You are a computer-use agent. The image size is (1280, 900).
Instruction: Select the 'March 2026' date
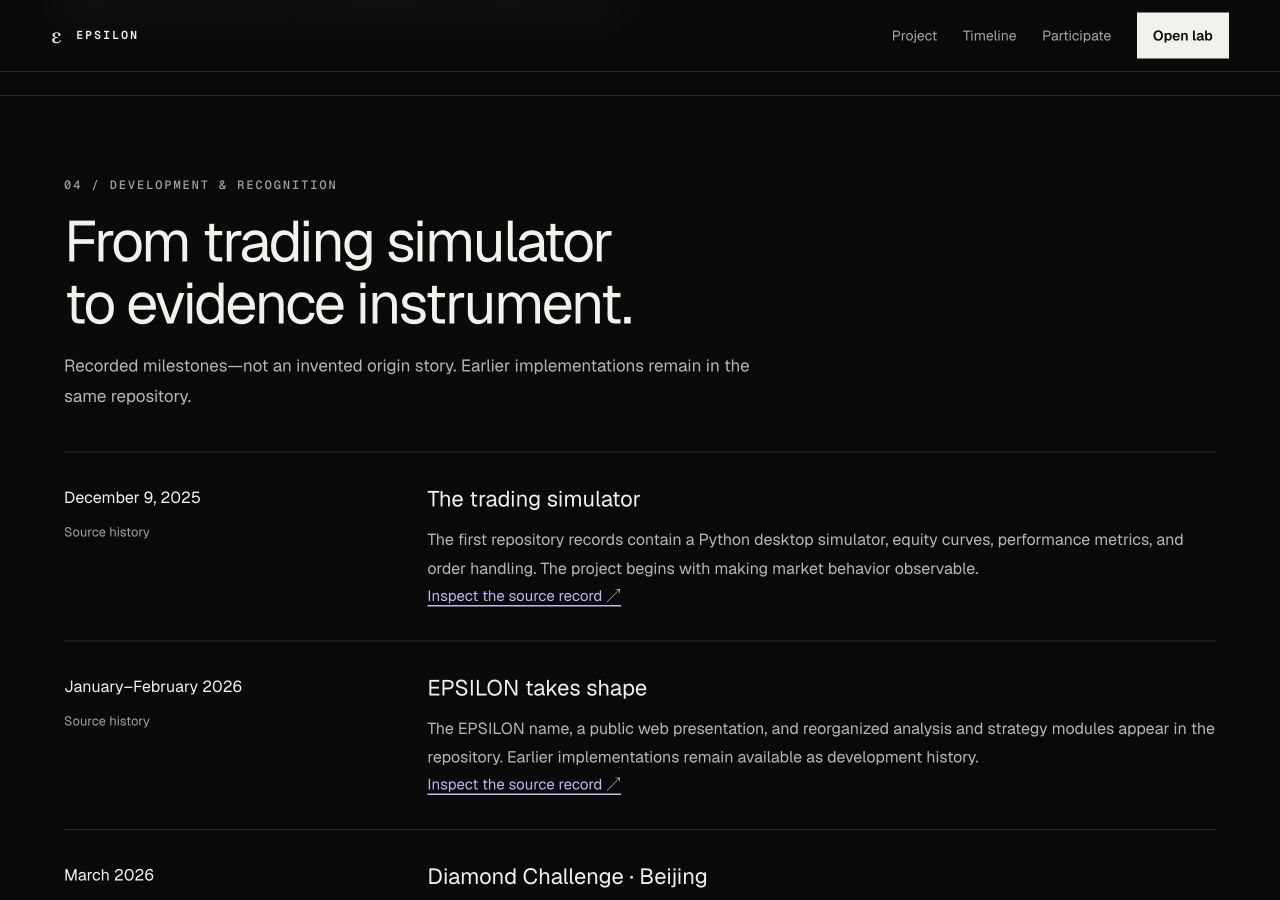109,875
